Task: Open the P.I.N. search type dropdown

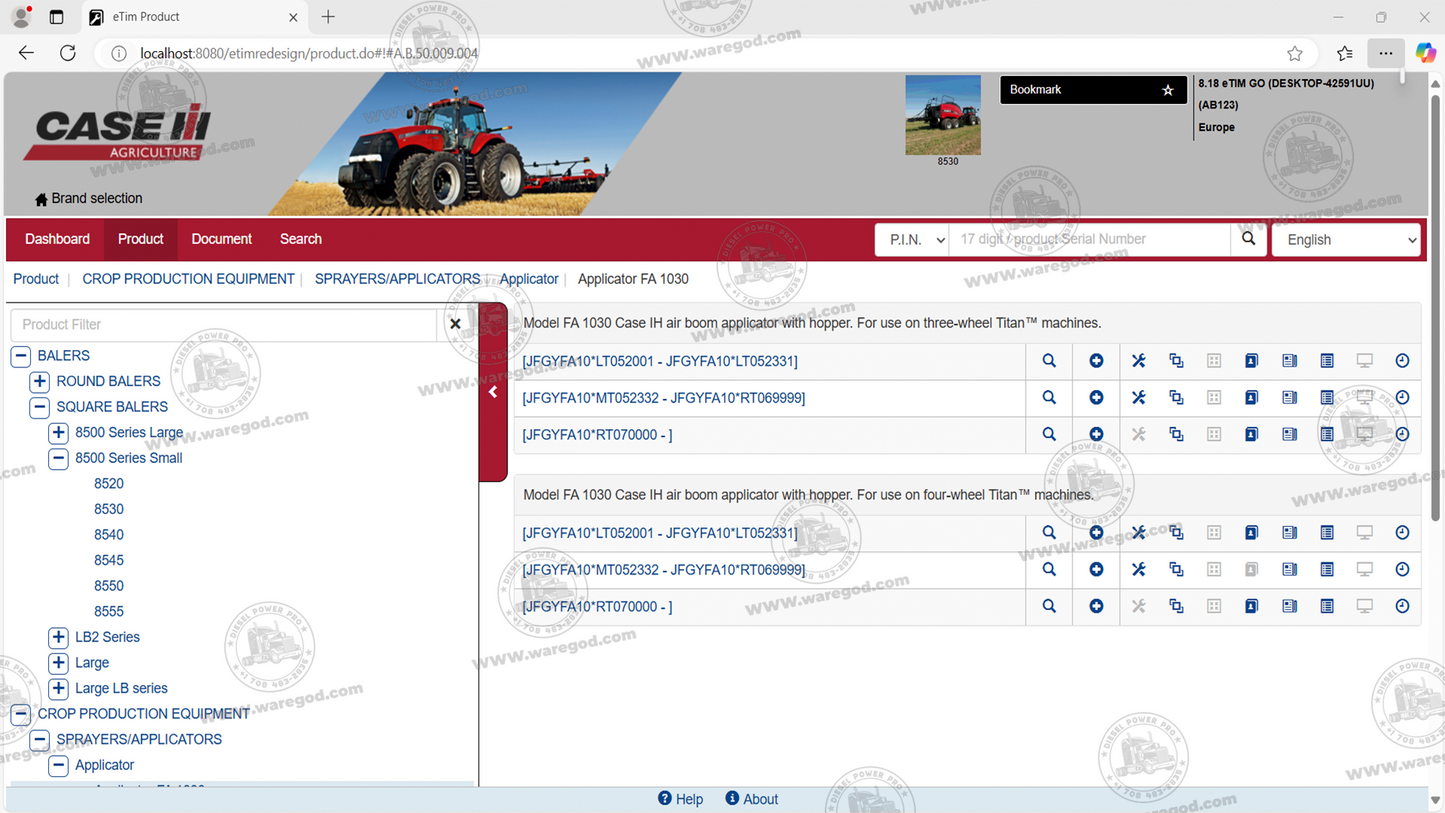Action: coord(912,240)
